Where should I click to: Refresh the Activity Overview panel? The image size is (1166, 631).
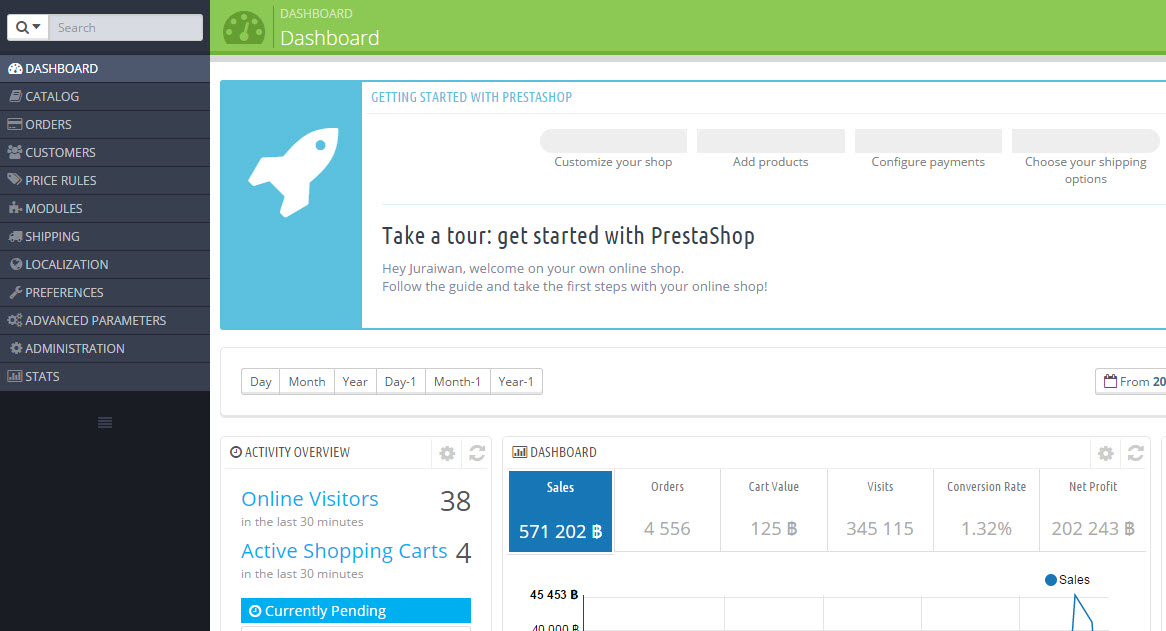(477, 453)
